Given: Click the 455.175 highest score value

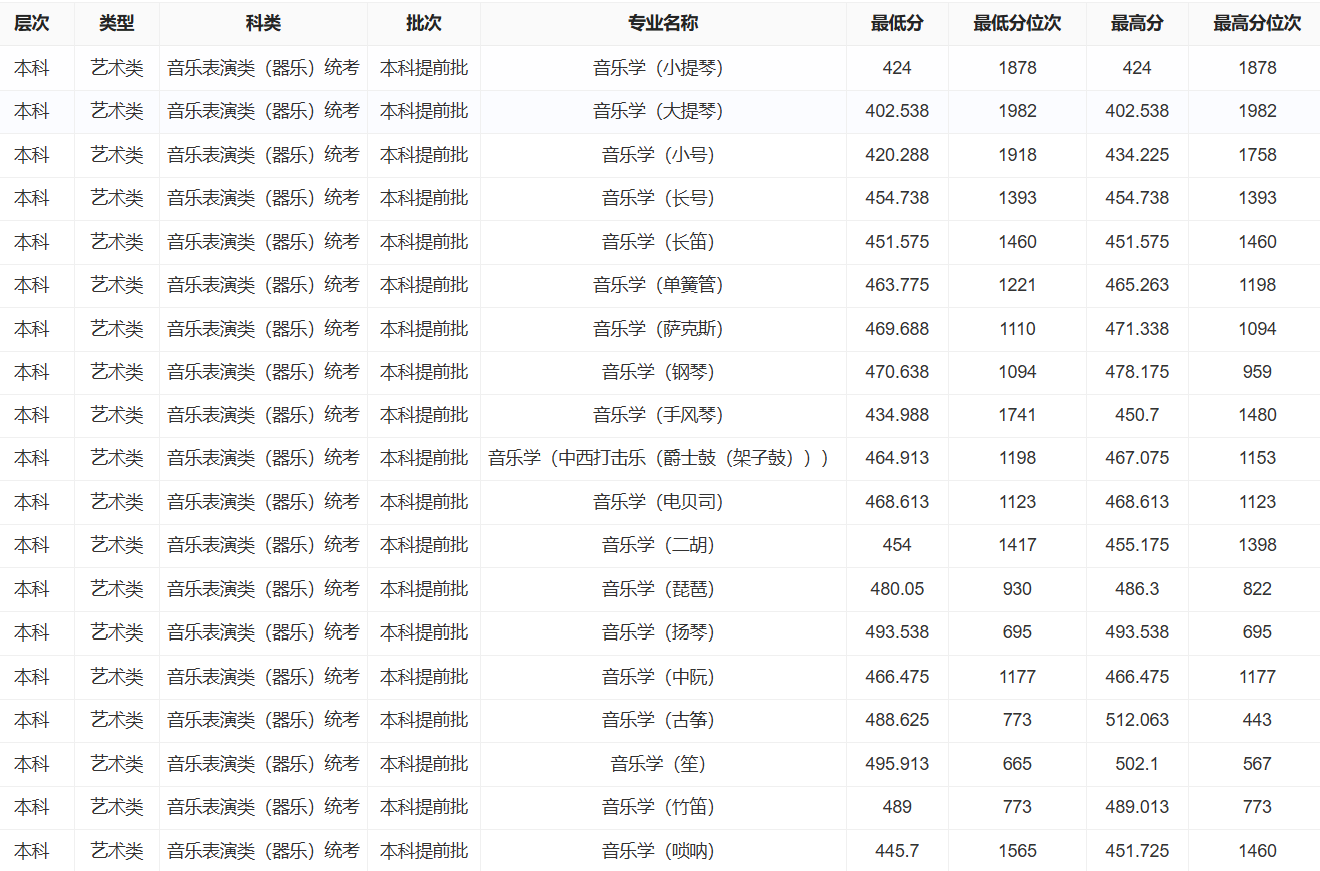Looking at the screenshot, I should coord(1137,545).
